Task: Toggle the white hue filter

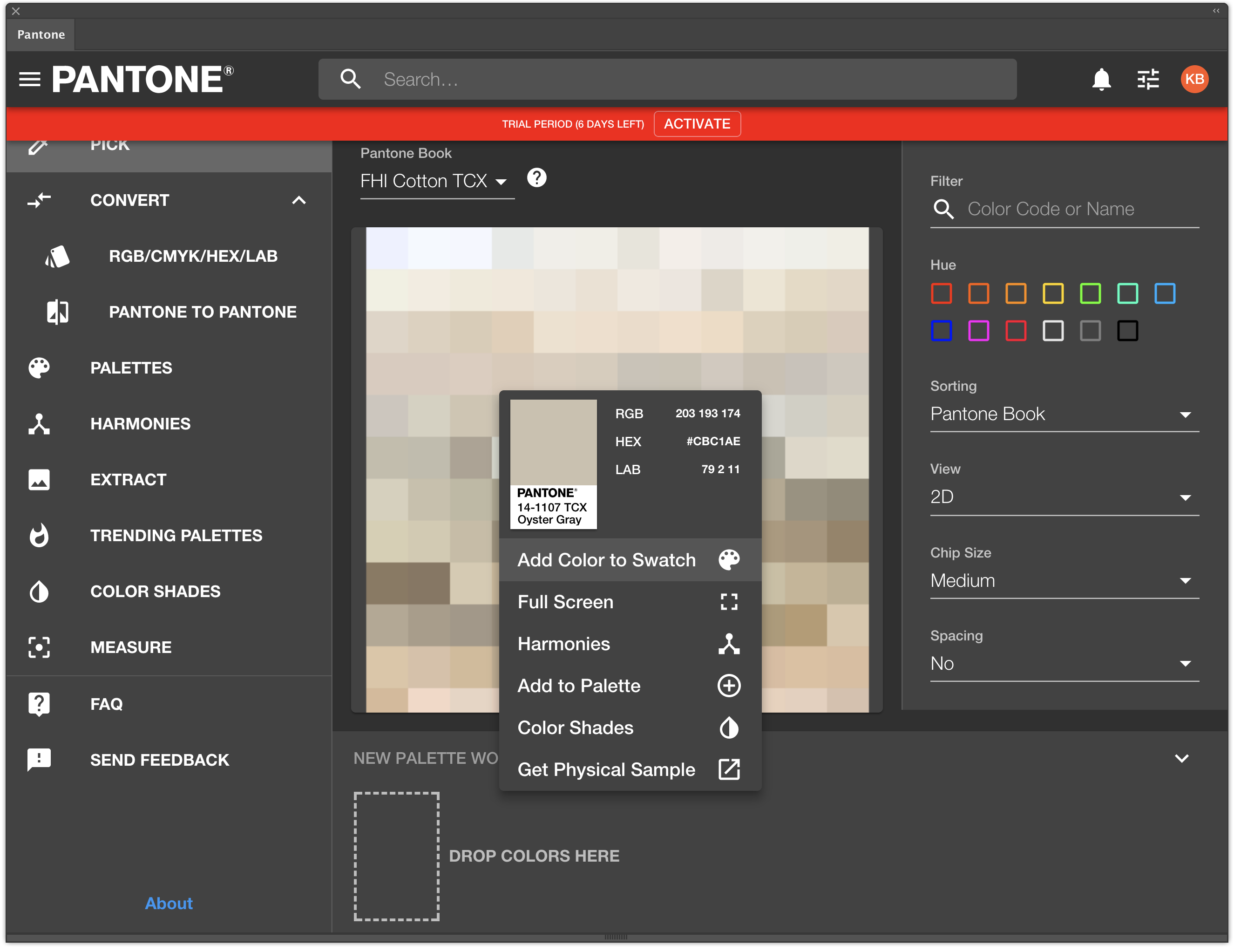Action: [x=1053, y=331]
